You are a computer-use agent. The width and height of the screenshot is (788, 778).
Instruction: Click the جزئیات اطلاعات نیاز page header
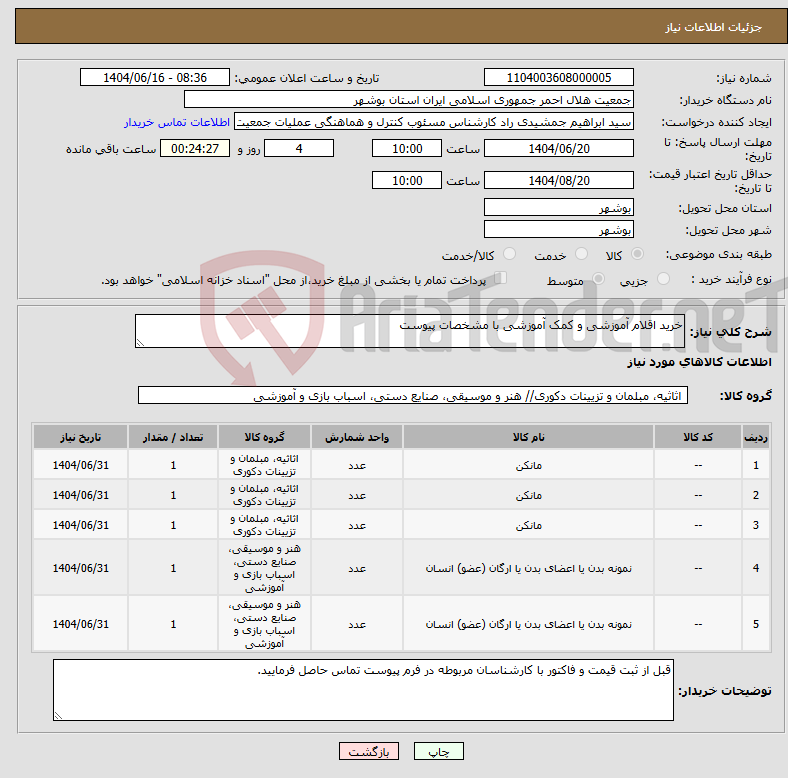(713, 27)
